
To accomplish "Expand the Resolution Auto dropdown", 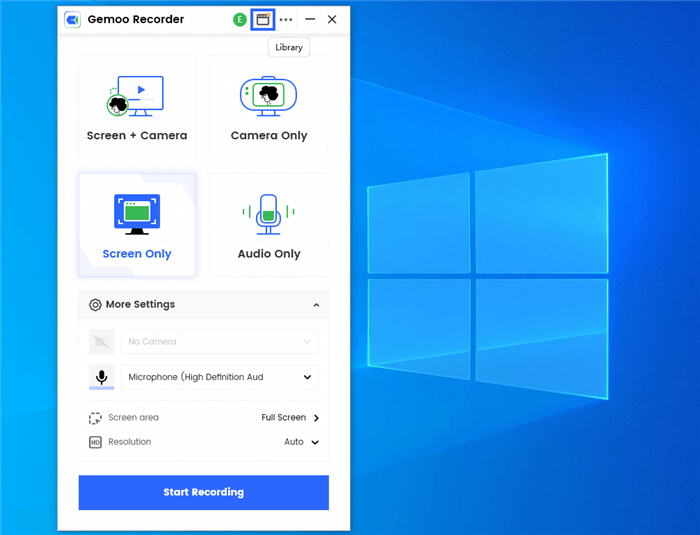I will pos(302,442).
